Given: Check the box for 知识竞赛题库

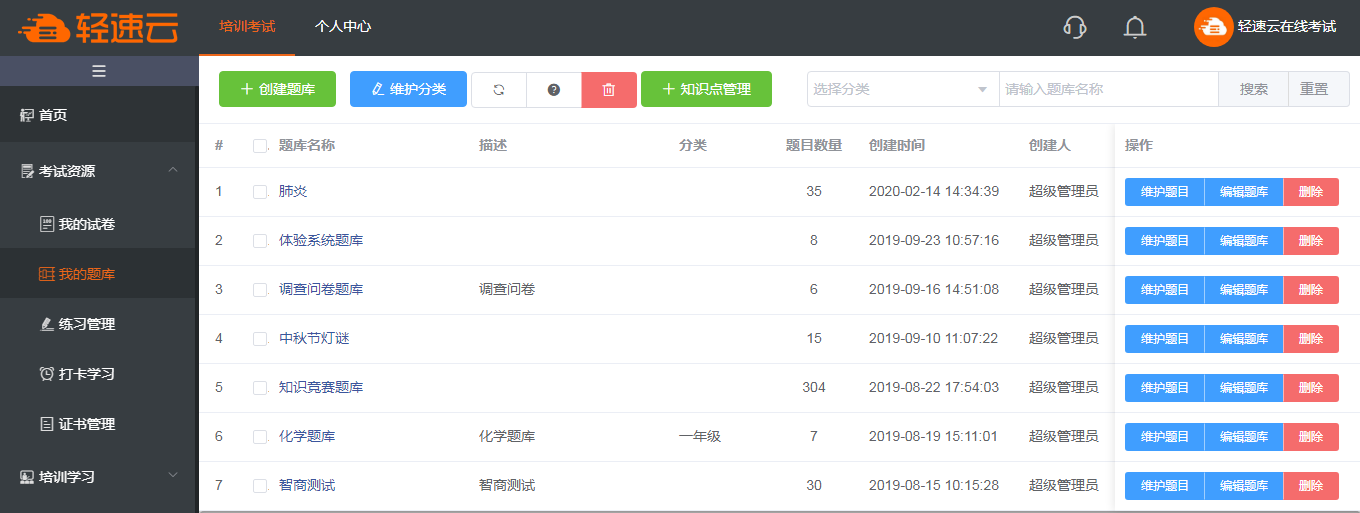Looking at the screenshot, I should [x=260, y=388].
